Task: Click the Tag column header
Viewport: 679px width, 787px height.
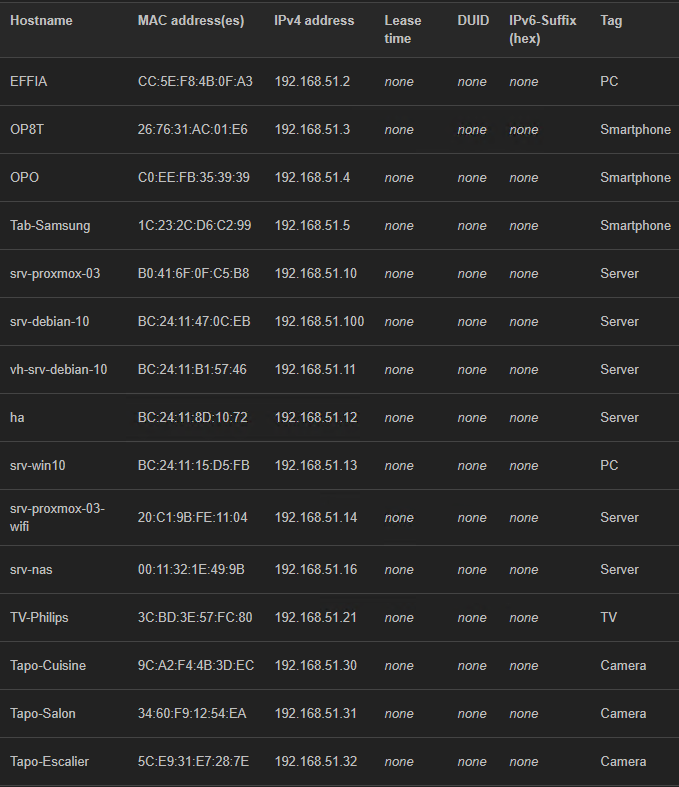Action: [611, 21]
